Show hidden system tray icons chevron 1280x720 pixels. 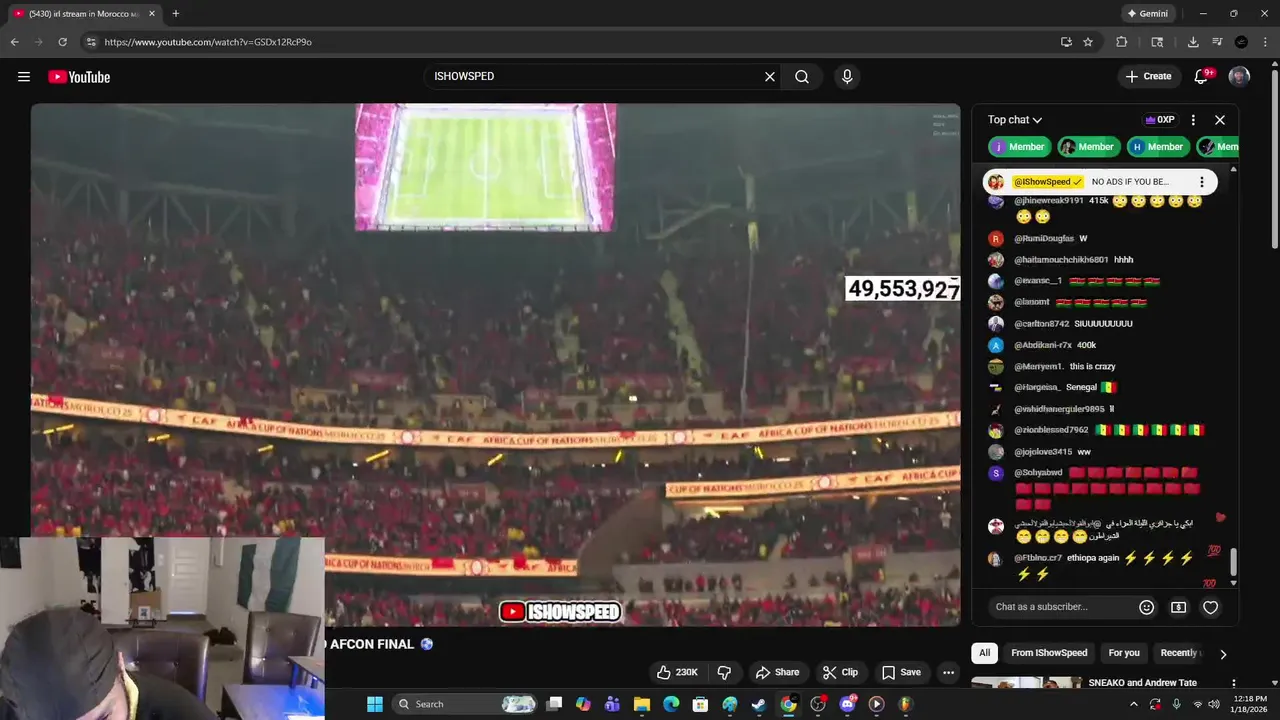[x=1134, y=704]
